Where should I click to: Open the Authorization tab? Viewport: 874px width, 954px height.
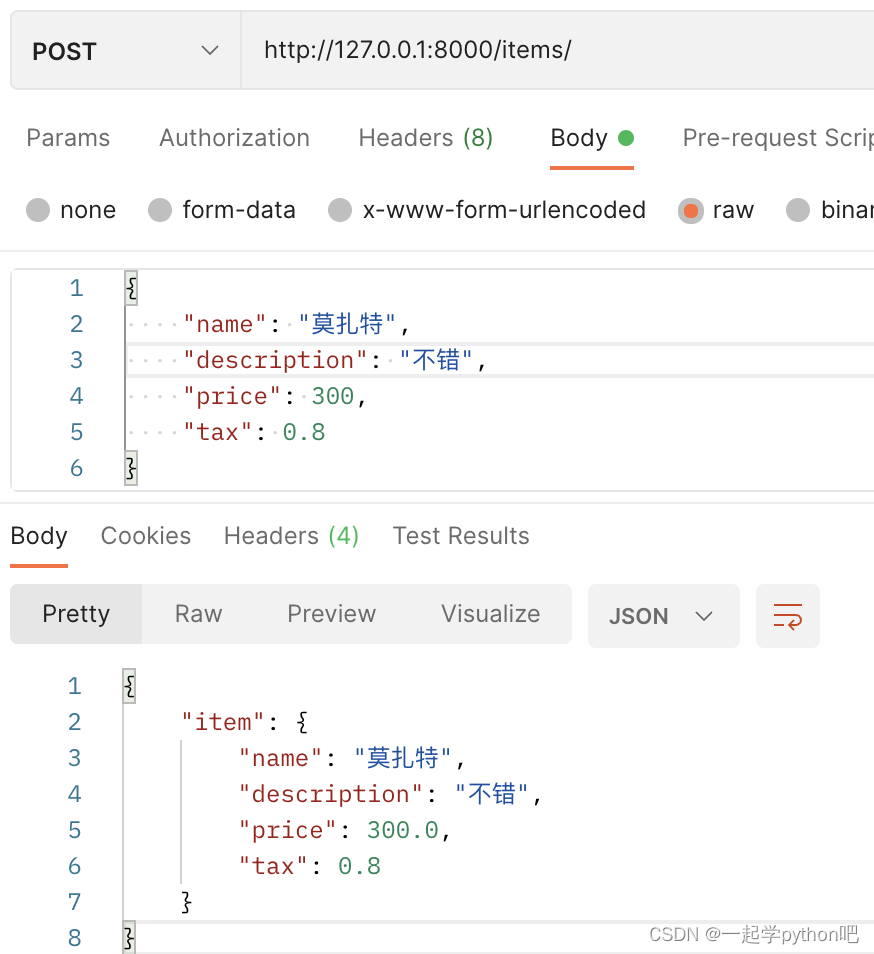point(234,138)
